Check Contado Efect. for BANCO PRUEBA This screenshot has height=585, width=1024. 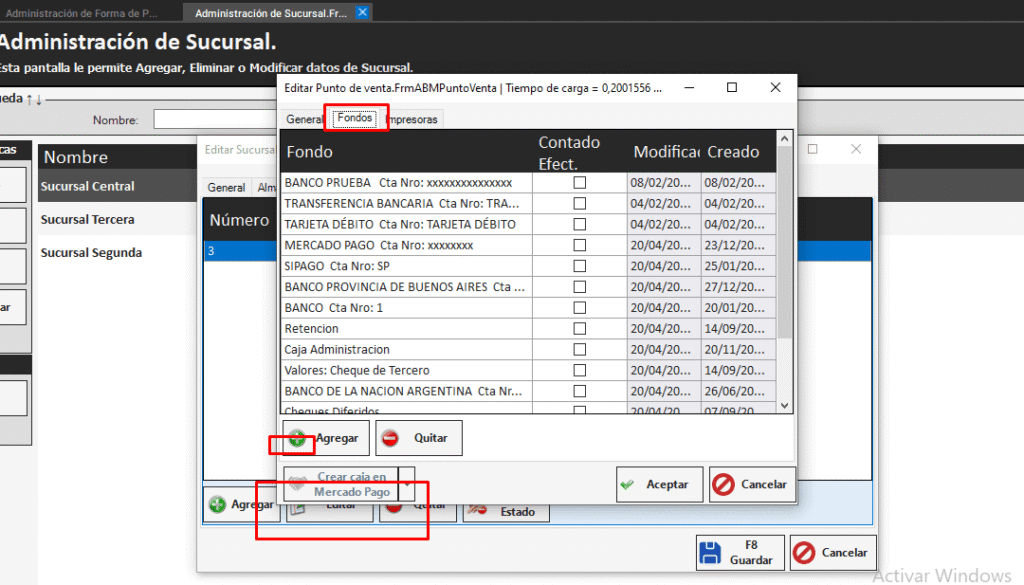click(x=579, y=183)
